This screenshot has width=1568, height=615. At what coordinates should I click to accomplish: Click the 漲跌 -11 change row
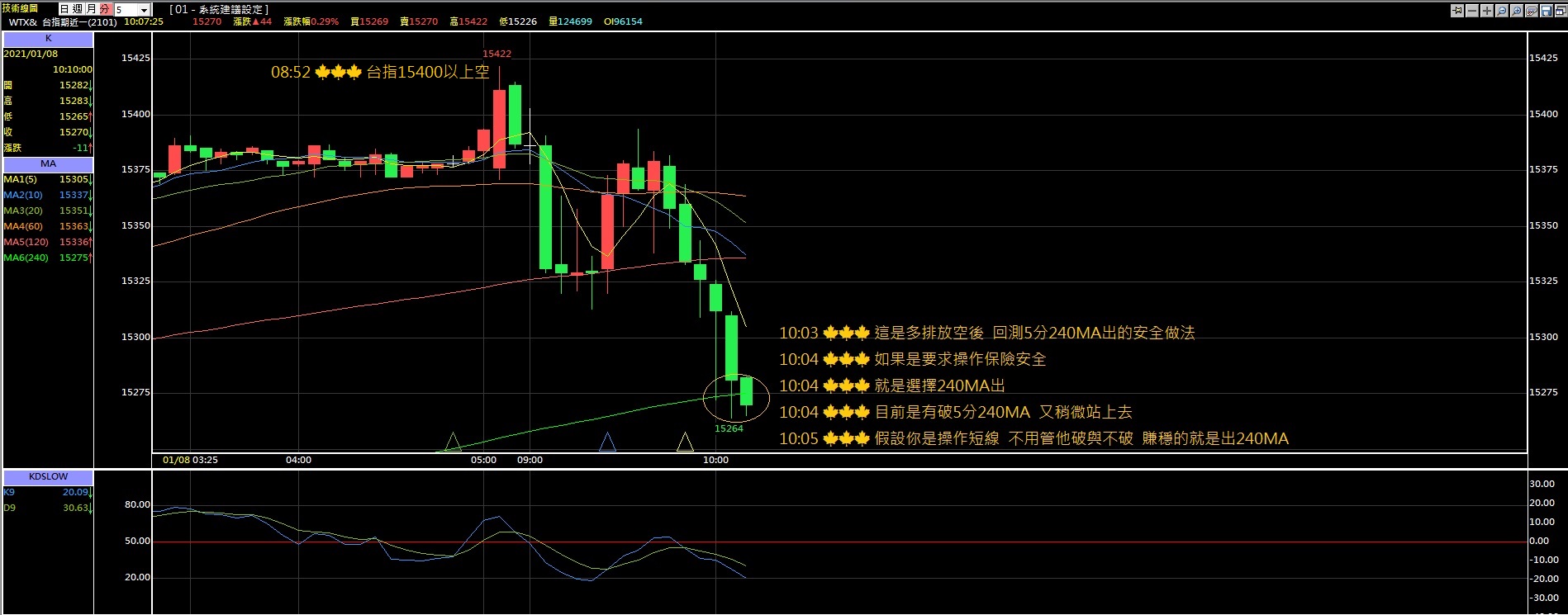(x=48, y=148)
